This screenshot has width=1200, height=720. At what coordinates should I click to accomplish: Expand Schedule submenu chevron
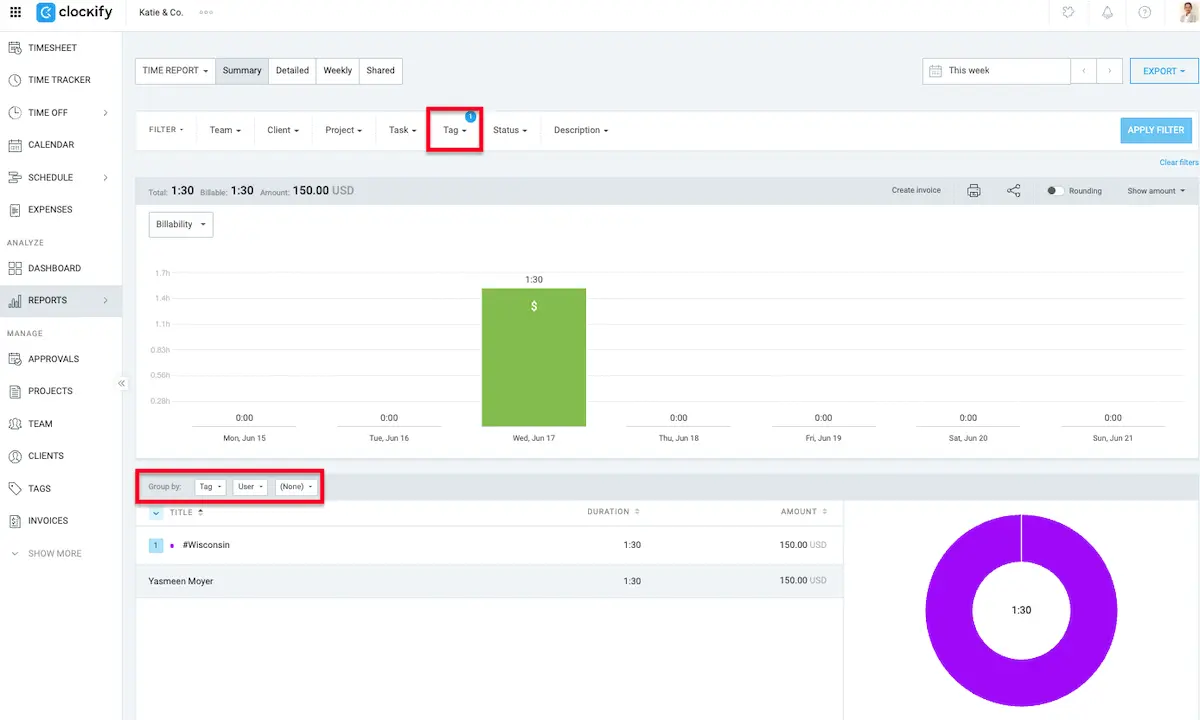(x=106, y=178)
